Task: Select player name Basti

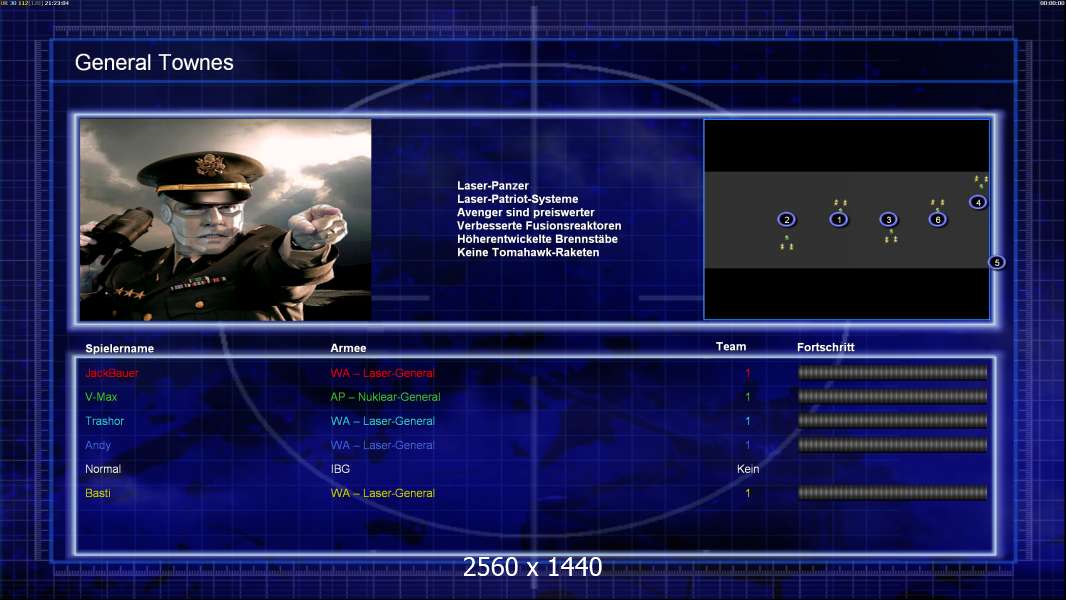Action: [97, 493]
